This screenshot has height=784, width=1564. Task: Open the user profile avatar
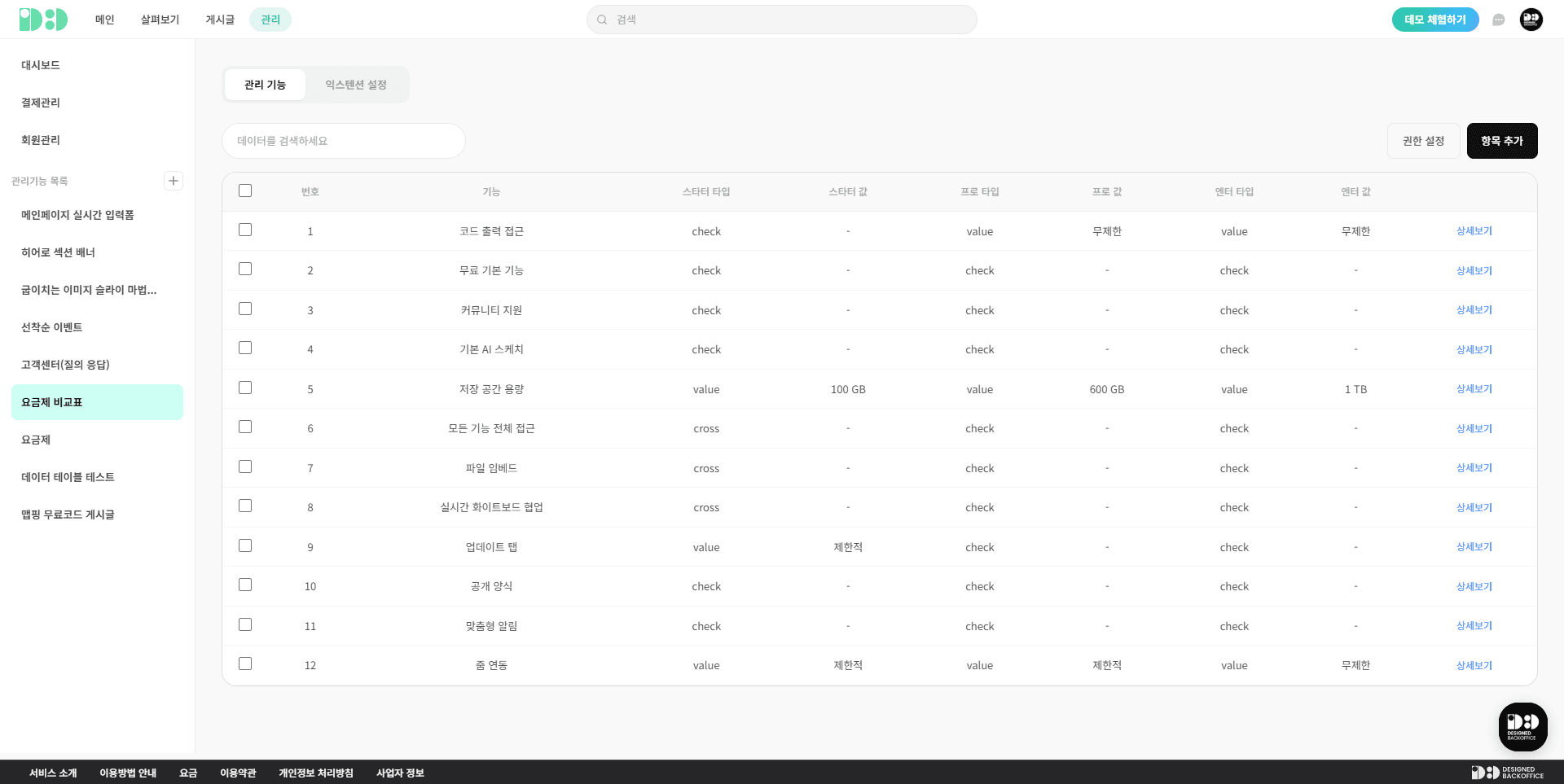click(x=1531, y=20)
